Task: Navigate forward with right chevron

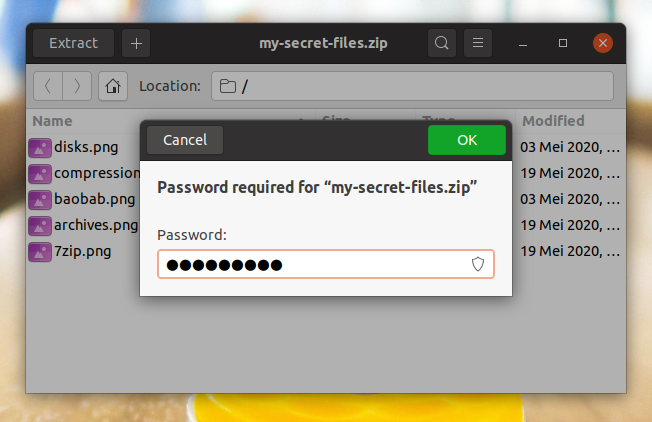Action: tap(77, 86)
